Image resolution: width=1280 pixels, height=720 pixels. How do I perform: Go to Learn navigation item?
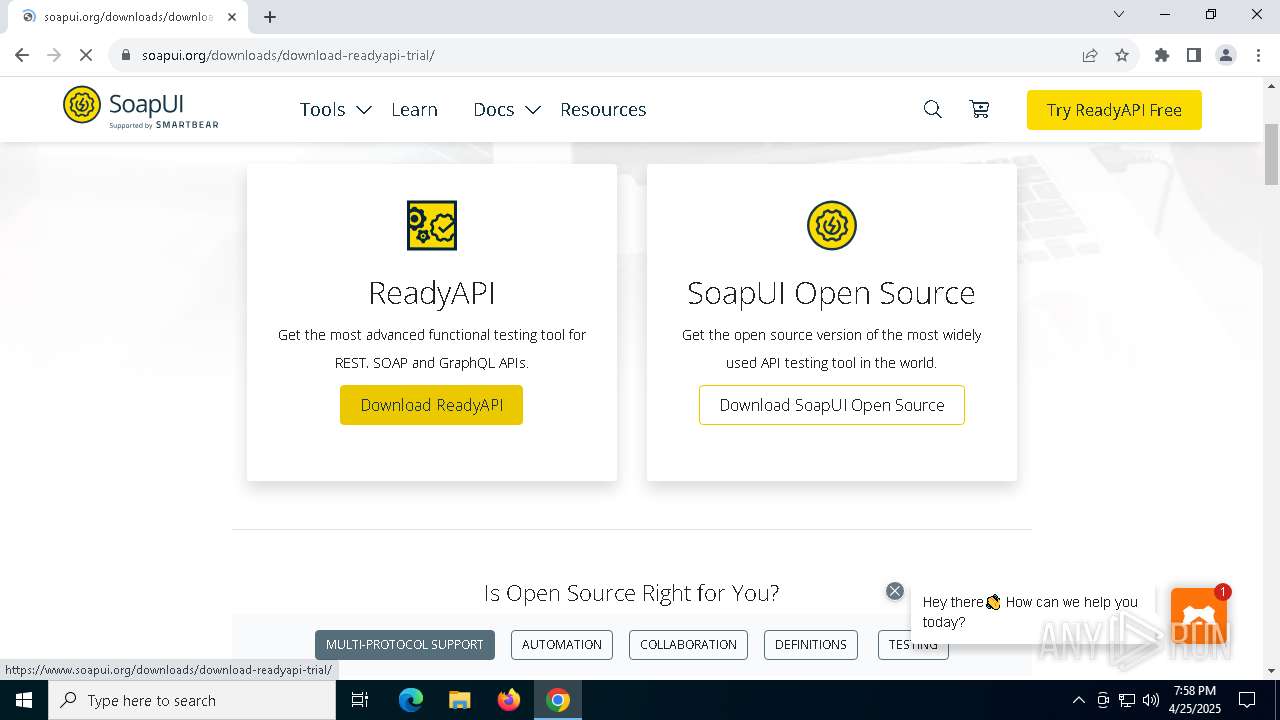click(x=414, y=109)
